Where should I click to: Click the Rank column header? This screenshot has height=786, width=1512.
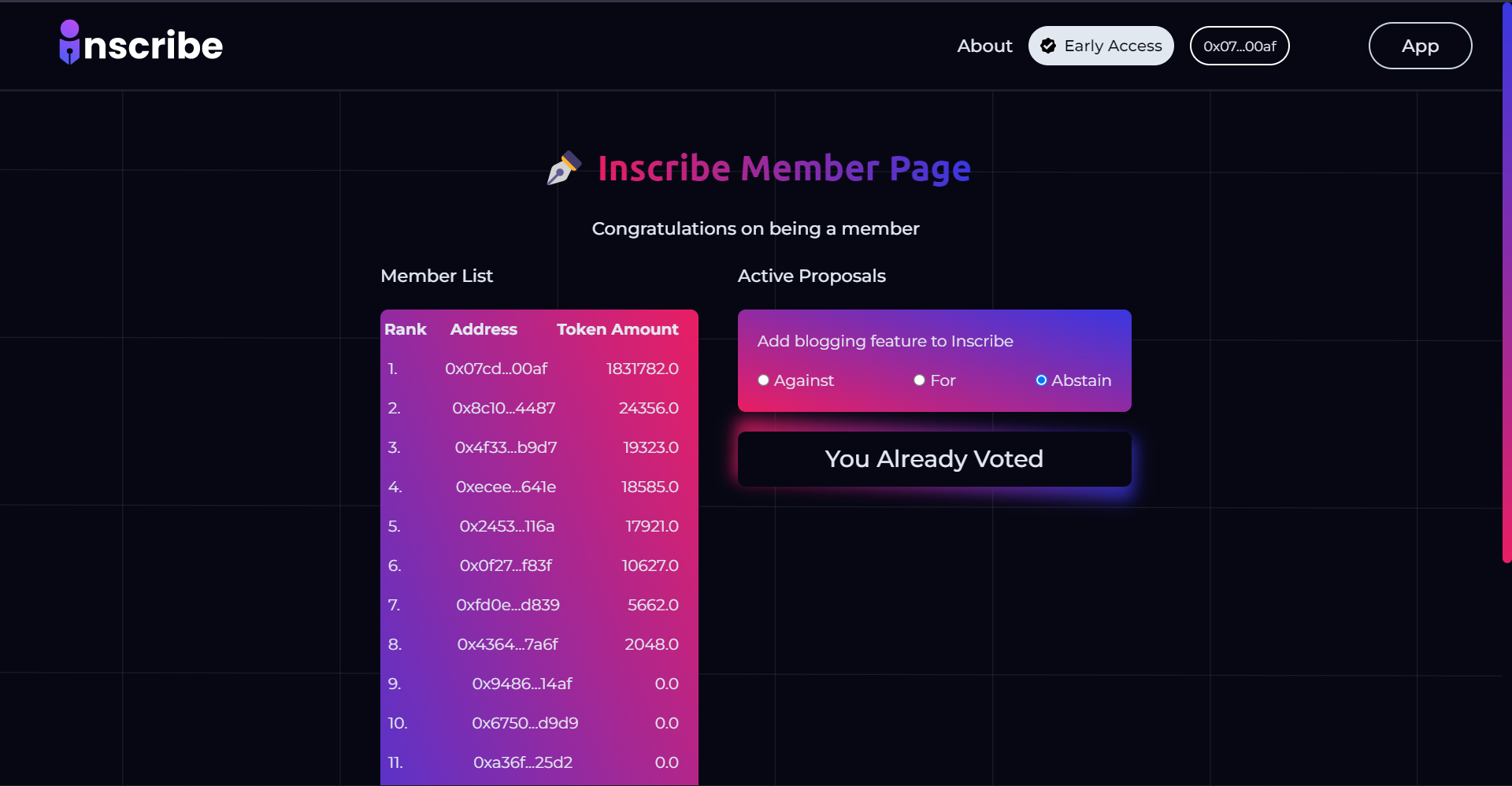point(406,329)
